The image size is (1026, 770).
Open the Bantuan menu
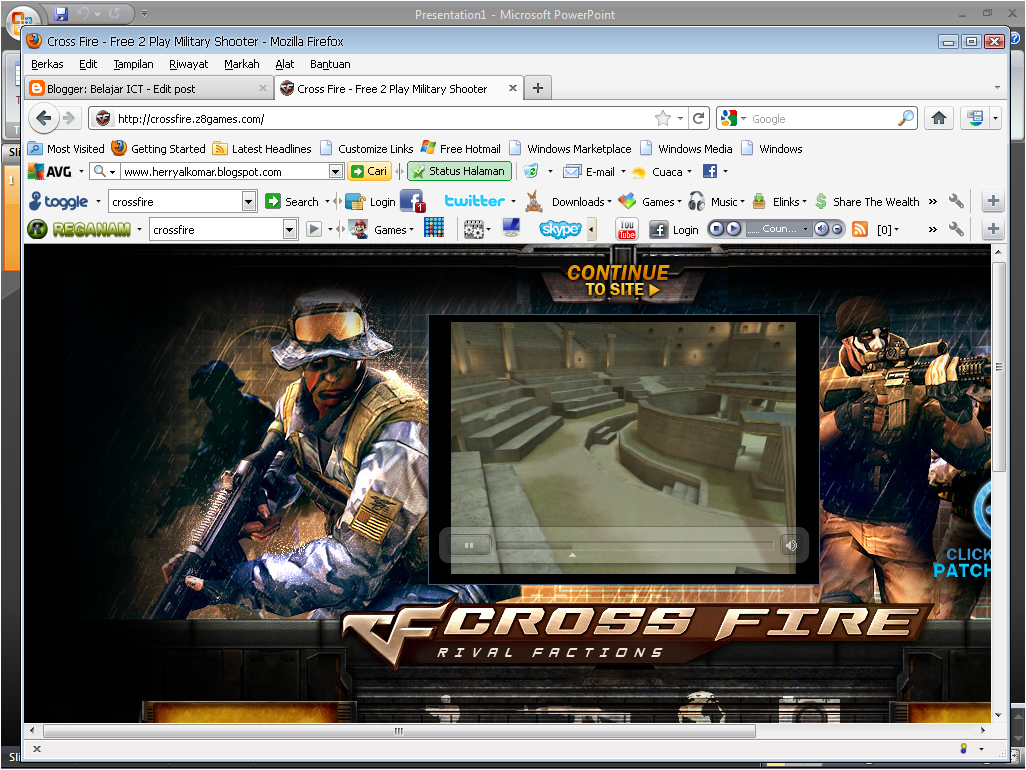pyautogui.click(x=330, y=63)
